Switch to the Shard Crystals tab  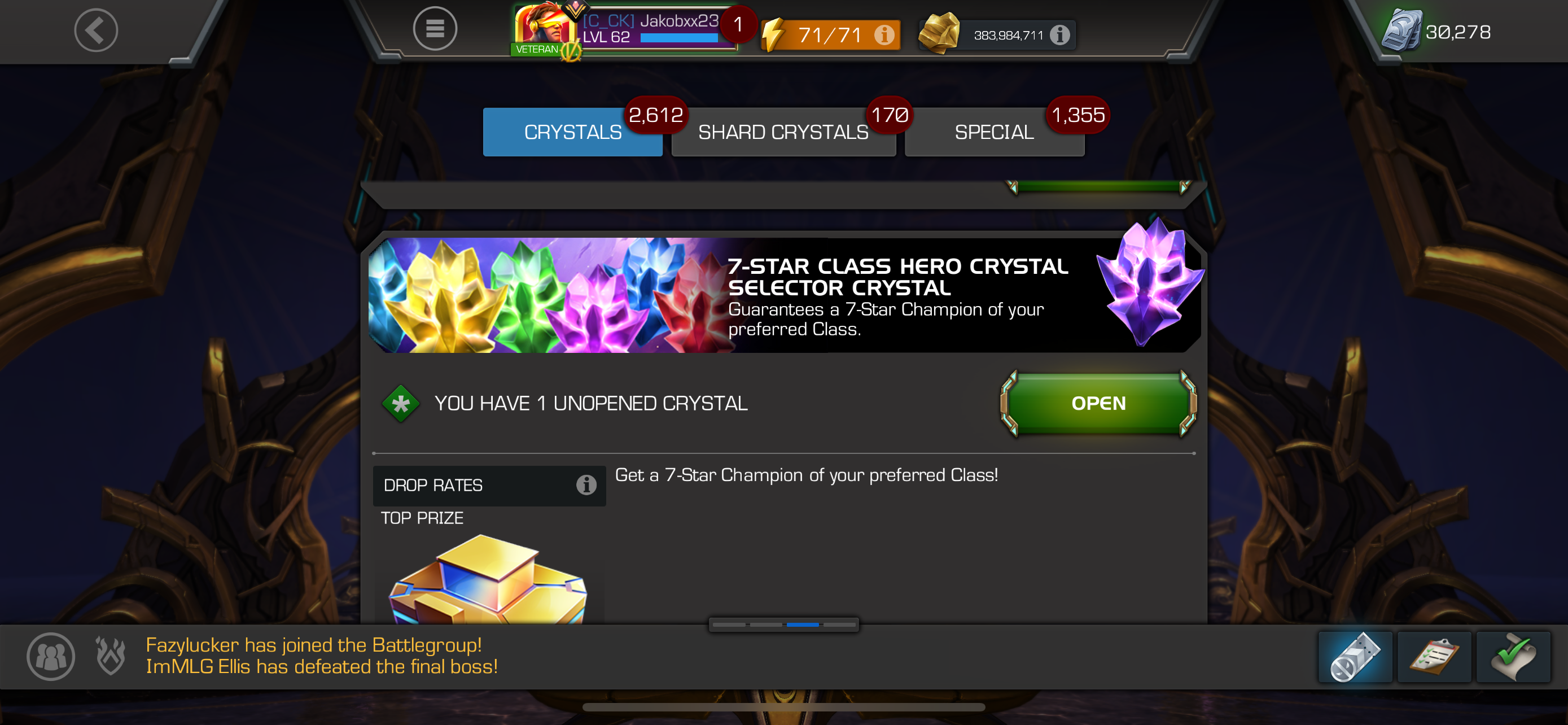pos(783,132)
